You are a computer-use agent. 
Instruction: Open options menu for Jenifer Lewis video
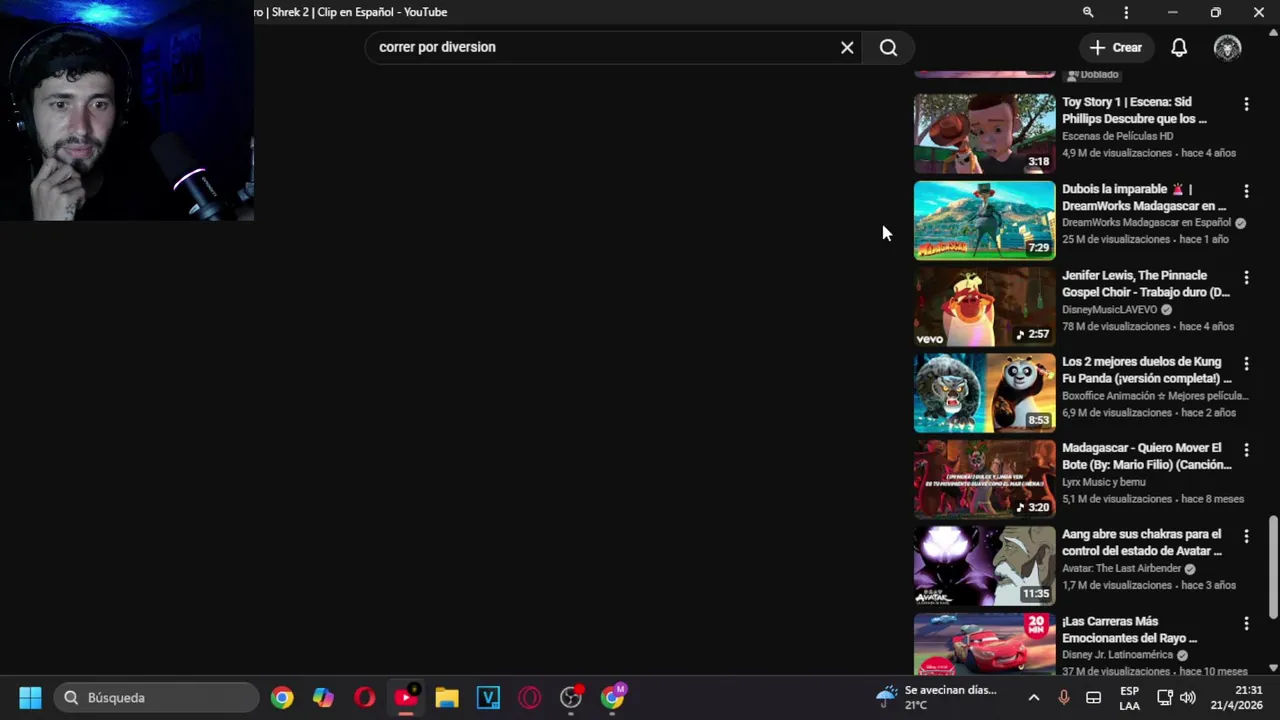coord(1246,277)
